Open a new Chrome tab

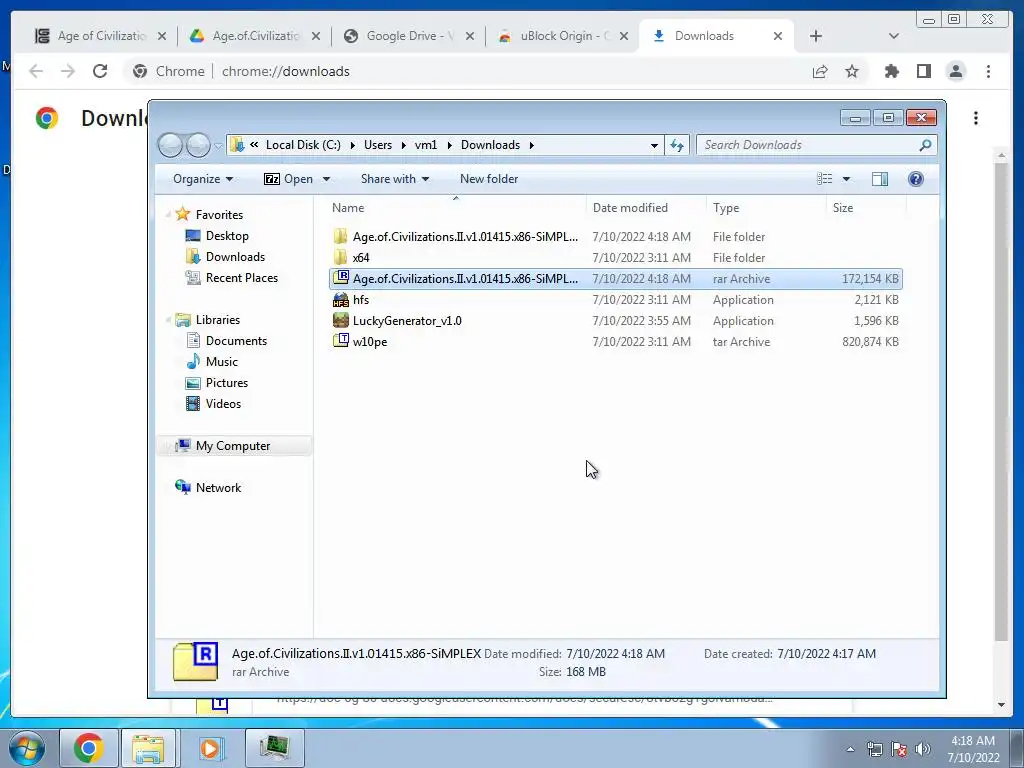[x=816, y=36]
